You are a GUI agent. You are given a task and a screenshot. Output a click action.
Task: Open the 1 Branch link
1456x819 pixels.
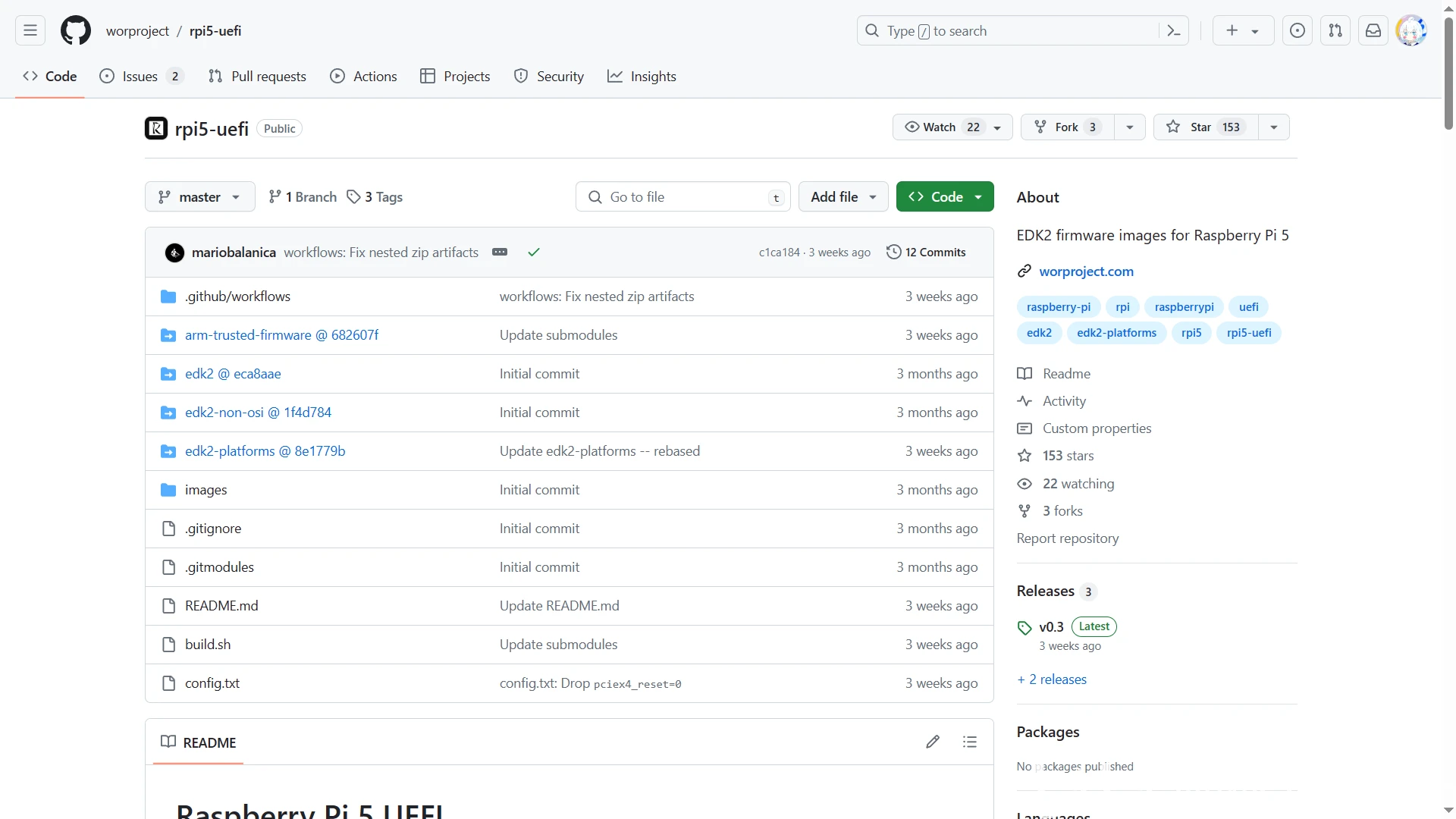(303, 197)
